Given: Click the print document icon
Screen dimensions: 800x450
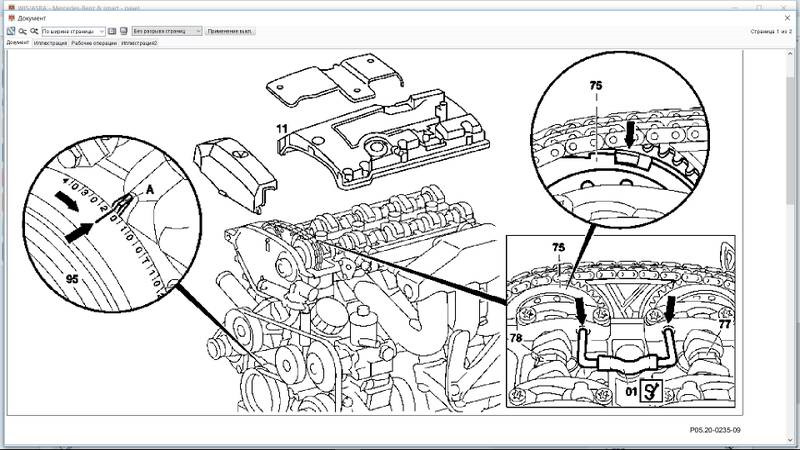Looking at the screenshot, I should (x=123, y=31).
